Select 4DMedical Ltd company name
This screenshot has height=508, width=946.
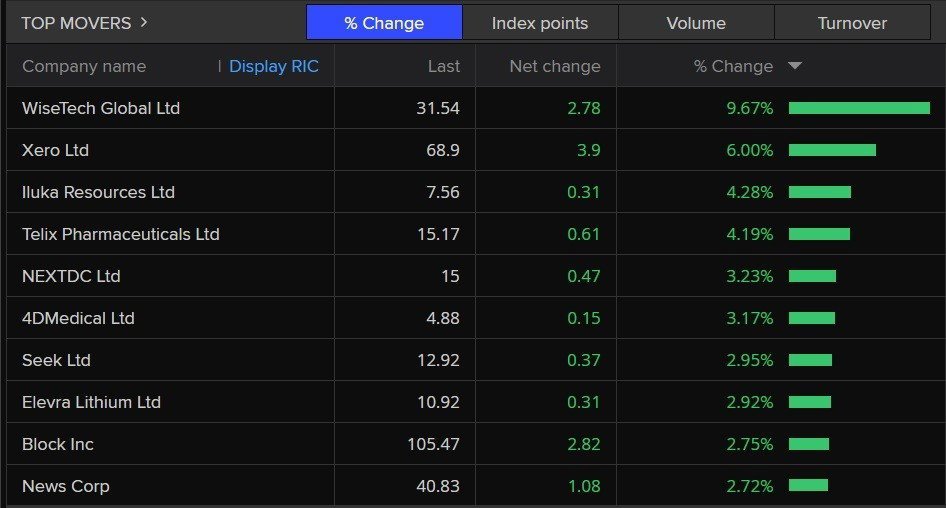pos(78,318)
